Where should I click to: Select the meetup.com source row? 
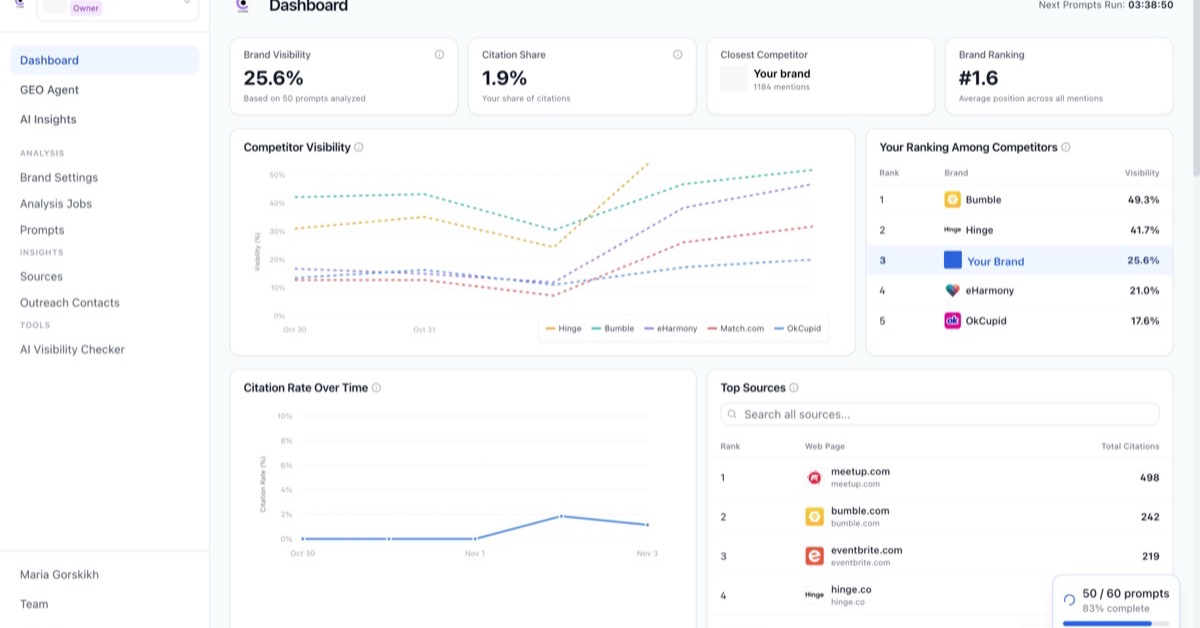940,477
